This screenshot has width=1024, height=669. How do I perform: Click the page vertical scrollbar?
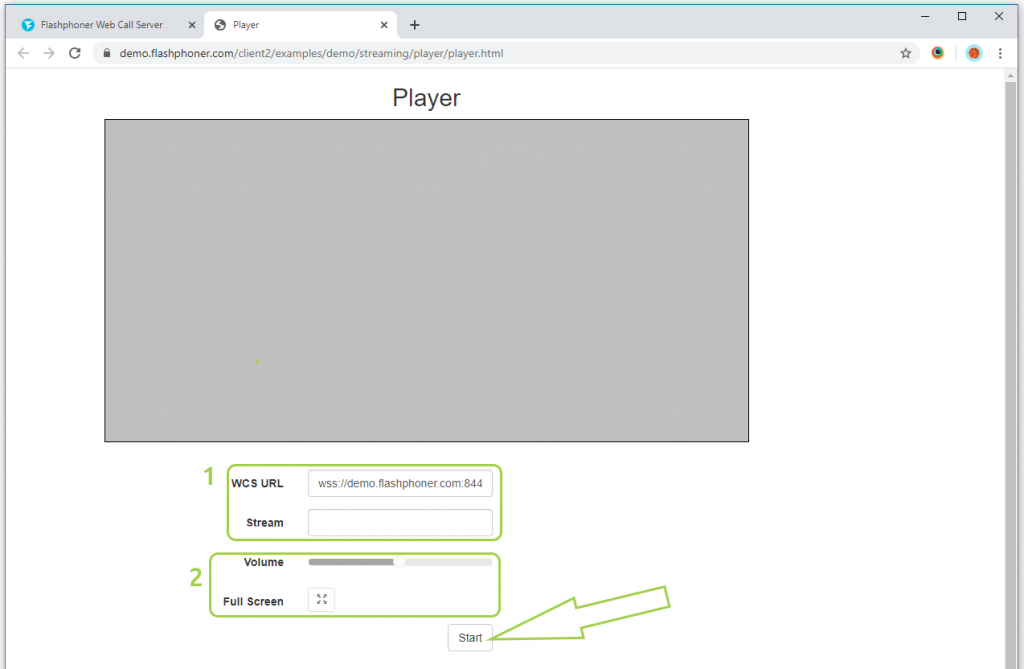pyautogui.click(x=1011, y=374)
